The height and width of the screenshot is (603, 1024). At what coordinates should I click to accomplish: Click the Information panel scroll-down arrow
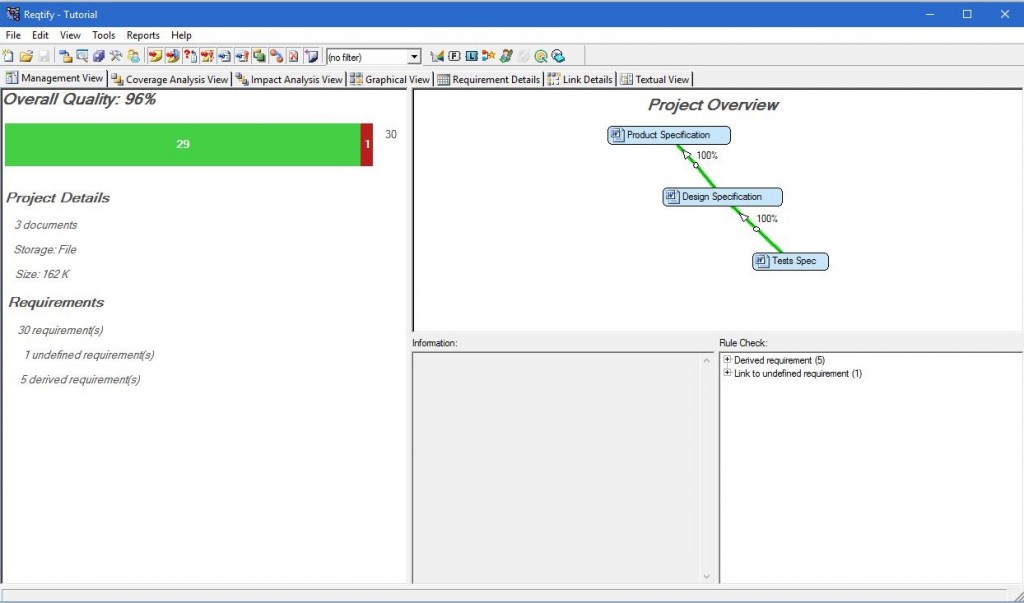[x=707, y=576]
